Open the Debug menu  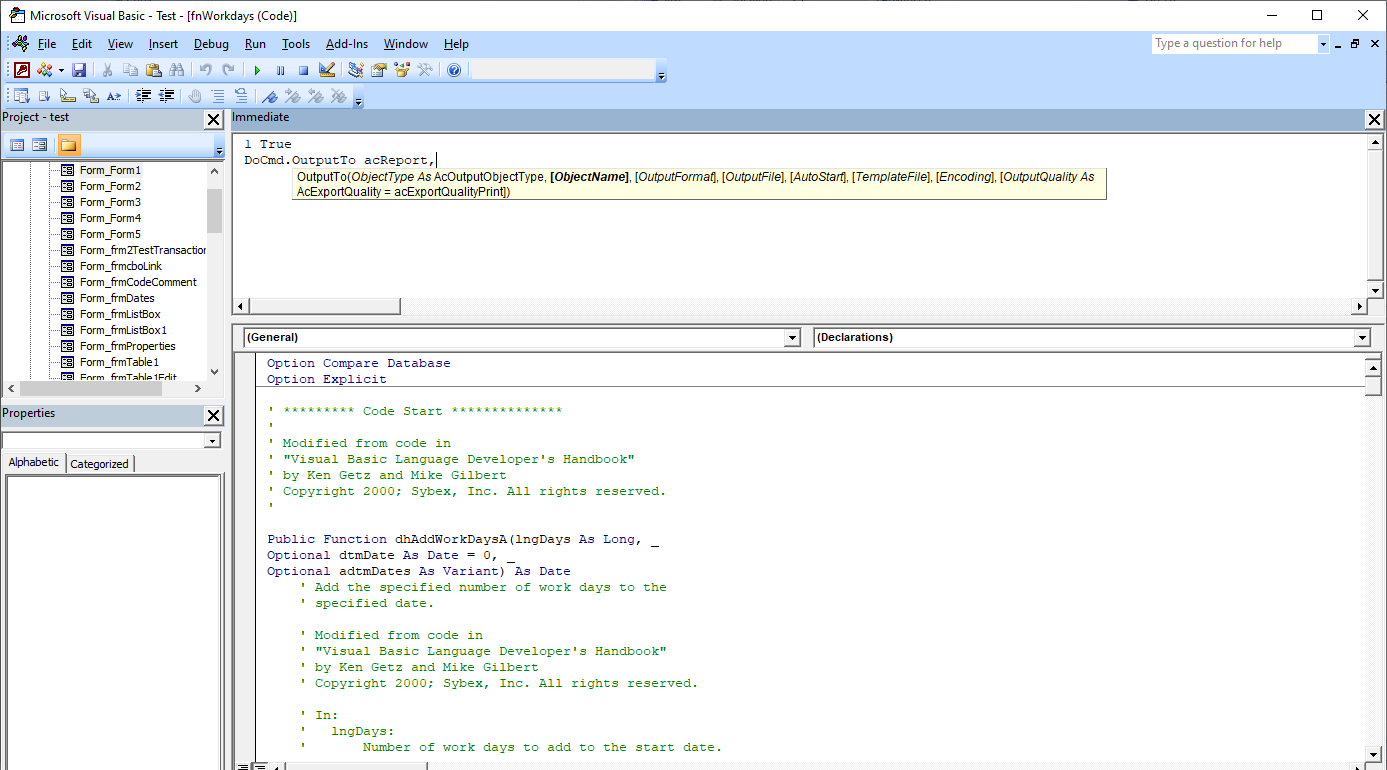click(211, 44)
